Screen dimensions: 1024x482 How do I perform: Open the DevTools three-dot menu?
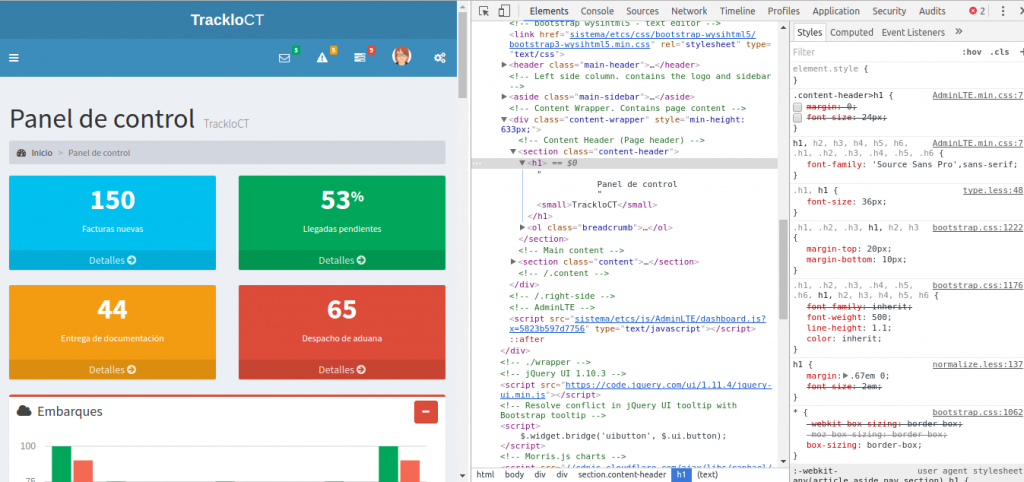coord(1003,11)
